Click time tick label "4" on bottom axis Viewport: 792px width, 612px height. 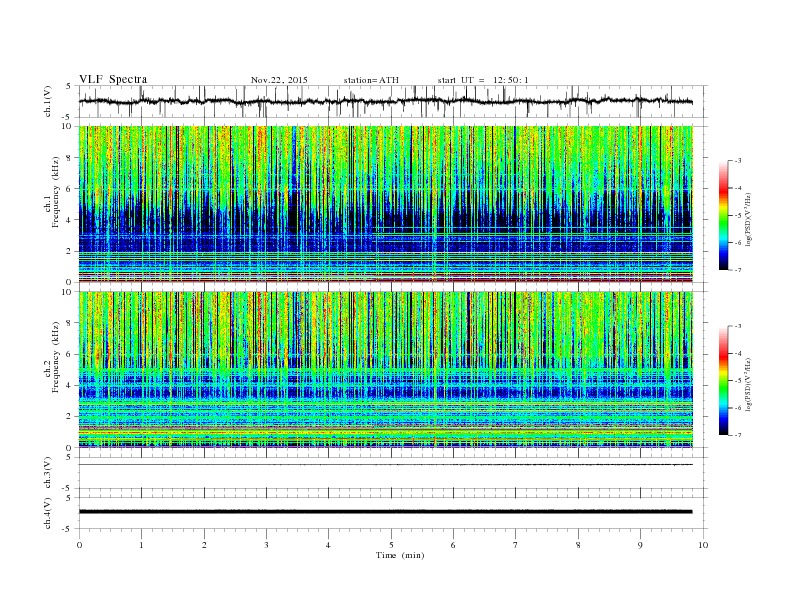point(328,545)
